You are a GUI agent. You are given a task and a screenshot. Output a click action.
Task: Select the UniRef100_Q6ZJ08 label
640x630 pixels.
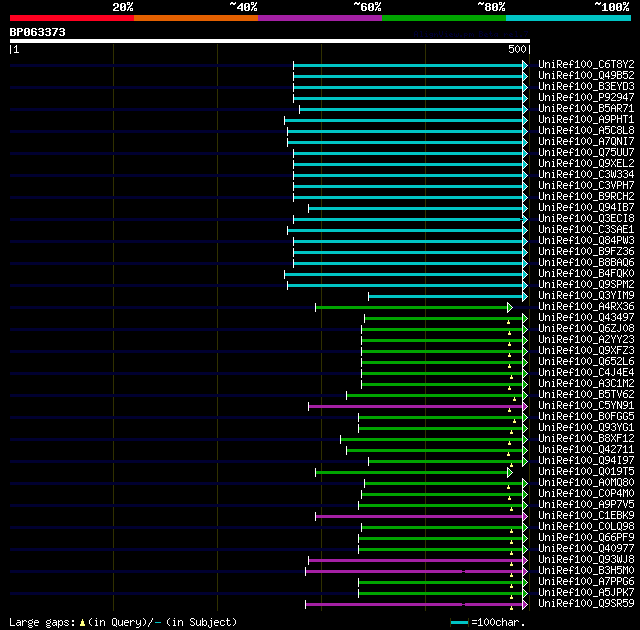pos(586,329)
